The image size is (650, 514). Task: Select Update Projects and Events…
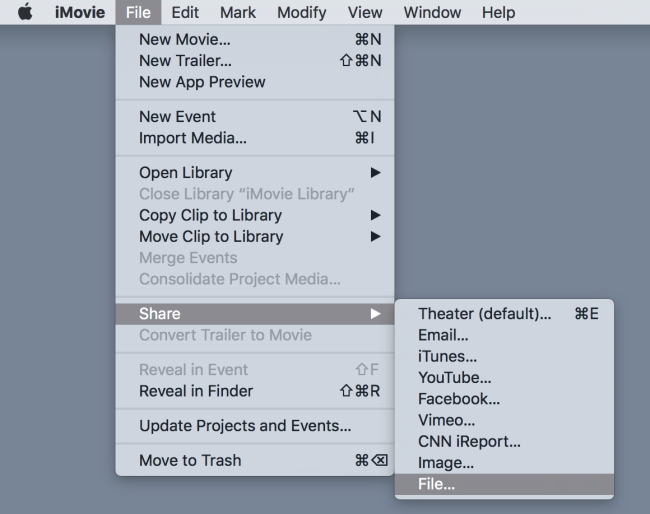(x=255, y=426)
